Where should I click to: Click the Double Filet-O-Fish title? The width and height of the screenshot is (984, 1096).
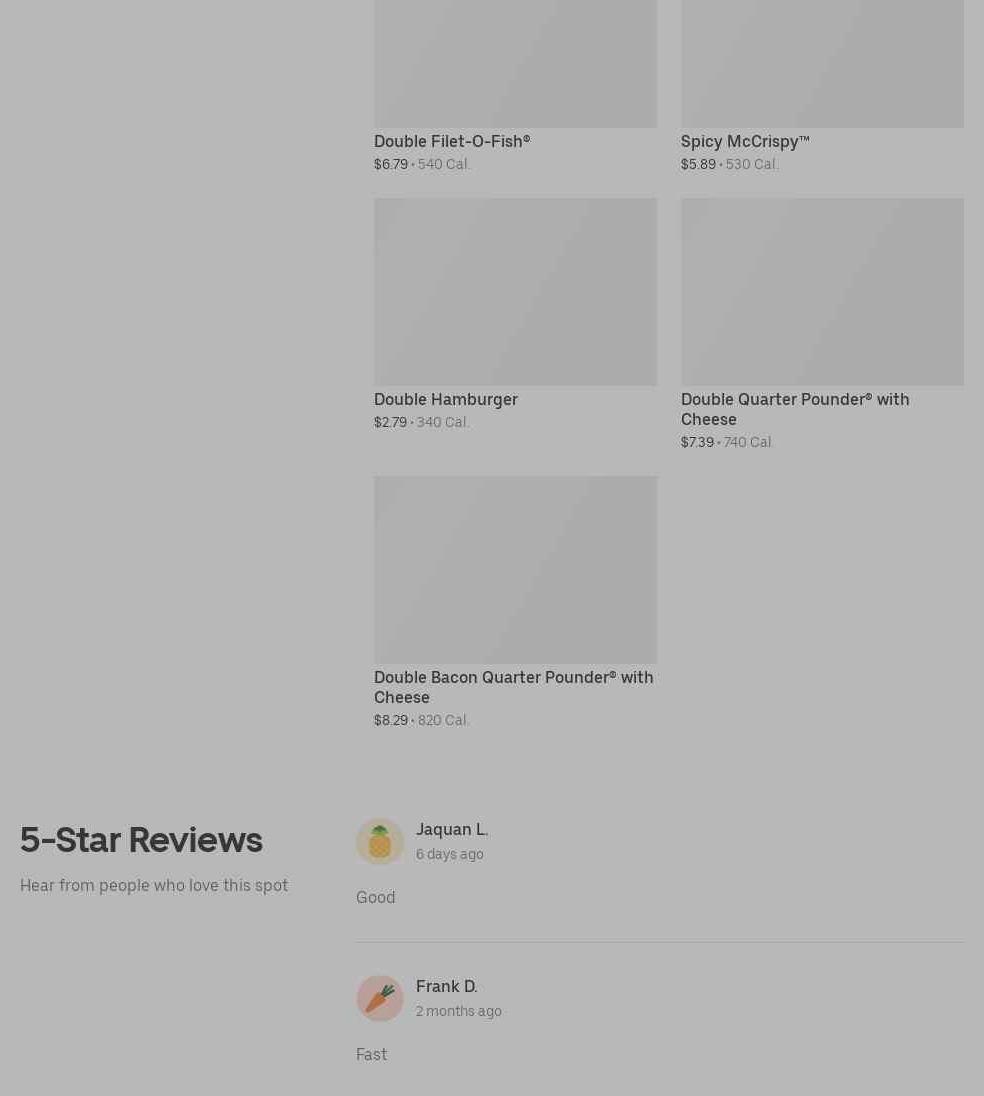tap(452, 141)
